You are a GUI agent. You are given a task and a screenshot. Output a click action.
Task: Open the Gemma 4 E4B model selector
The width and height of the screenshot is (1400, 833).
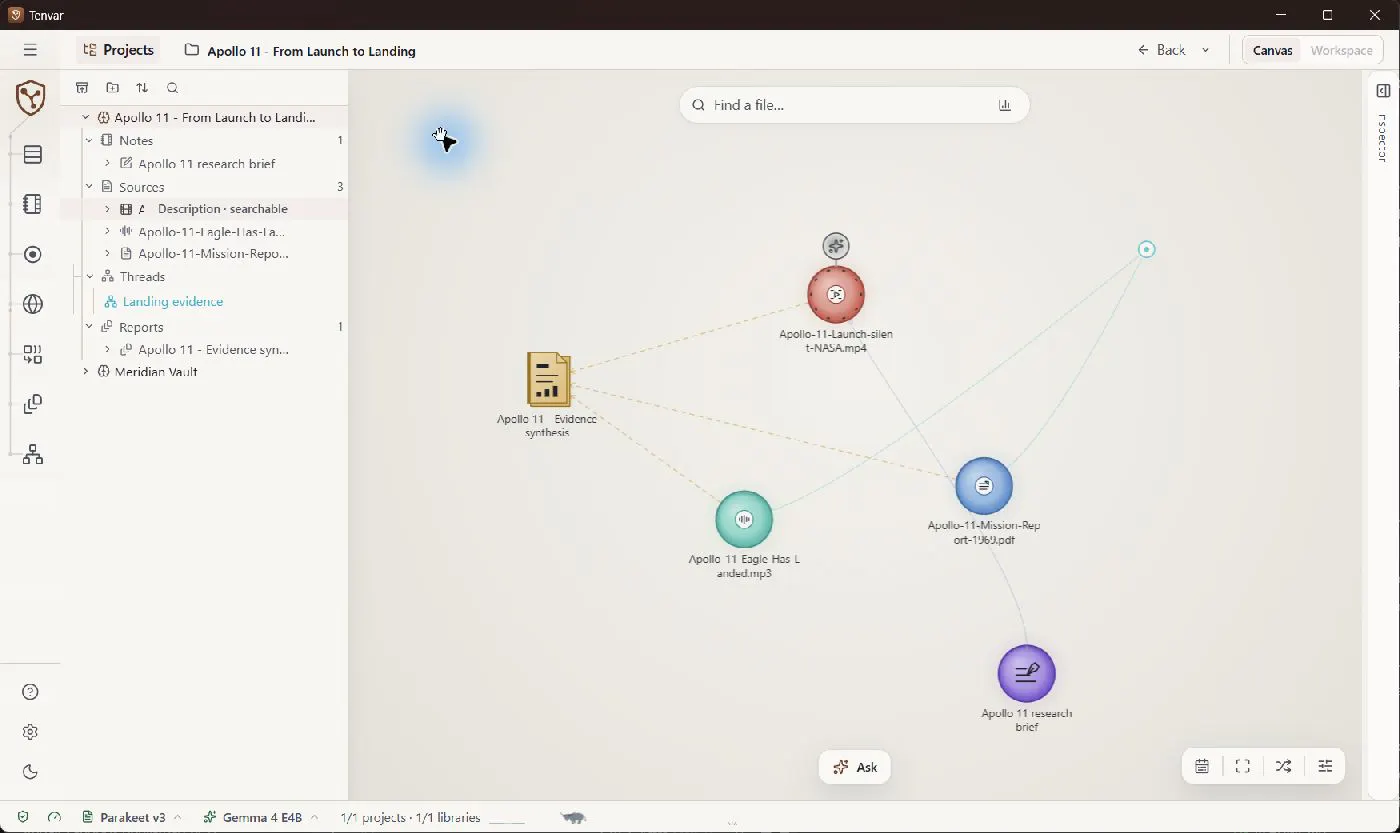point(260,817)
